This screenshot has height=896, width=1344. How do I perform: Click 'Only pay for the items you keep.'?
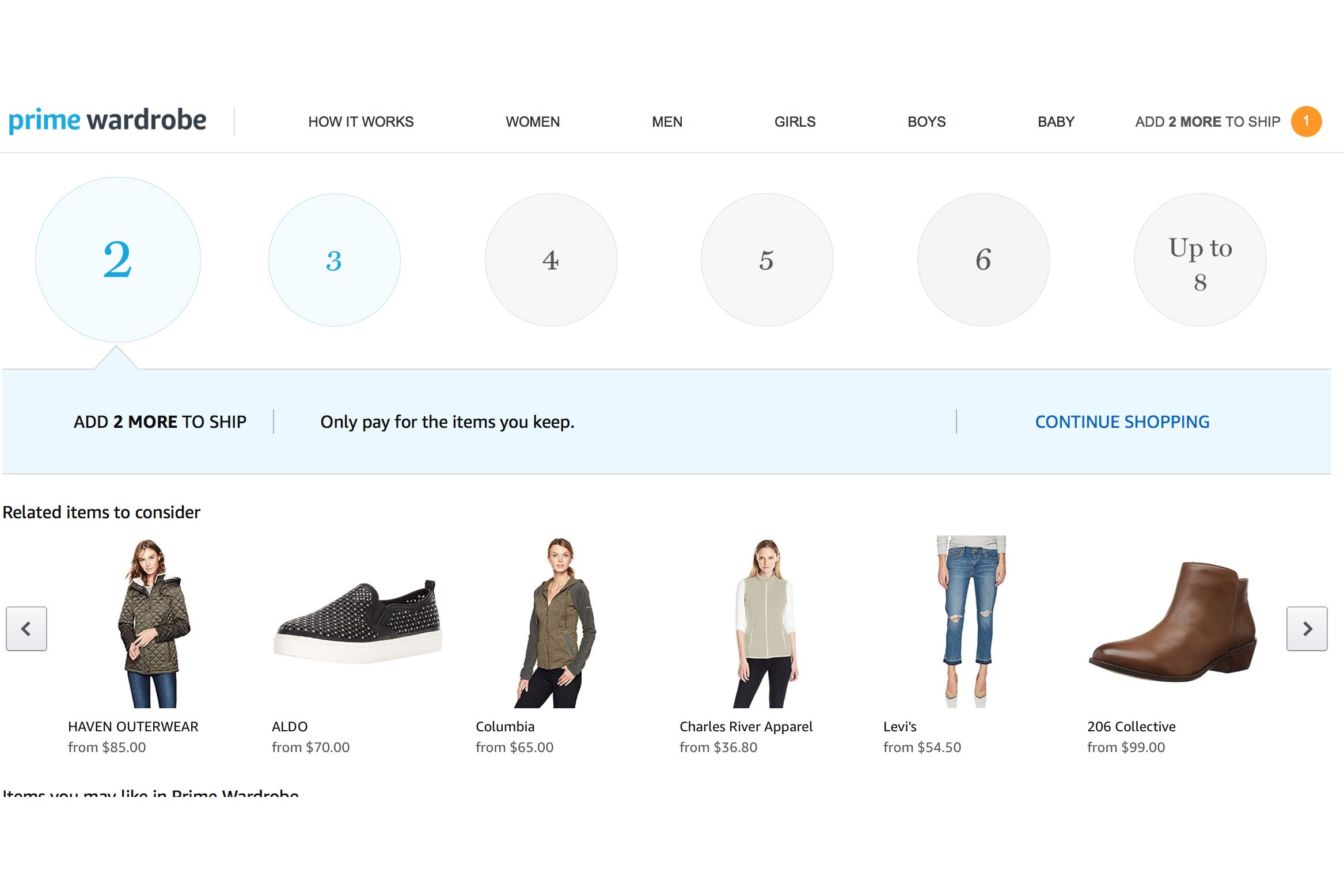pos(447,422)
